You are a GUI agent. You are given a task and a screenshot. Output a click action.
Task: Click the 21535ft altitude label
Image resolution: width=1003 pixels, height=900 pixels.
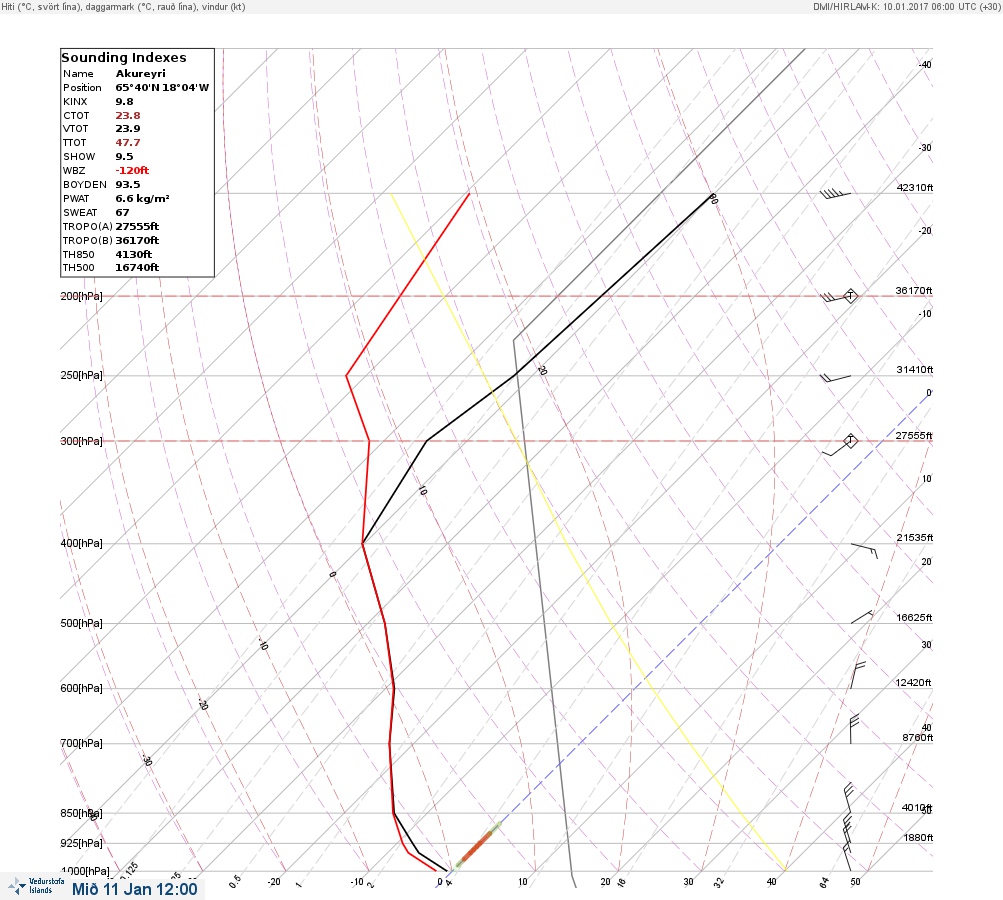coord(915,537)
